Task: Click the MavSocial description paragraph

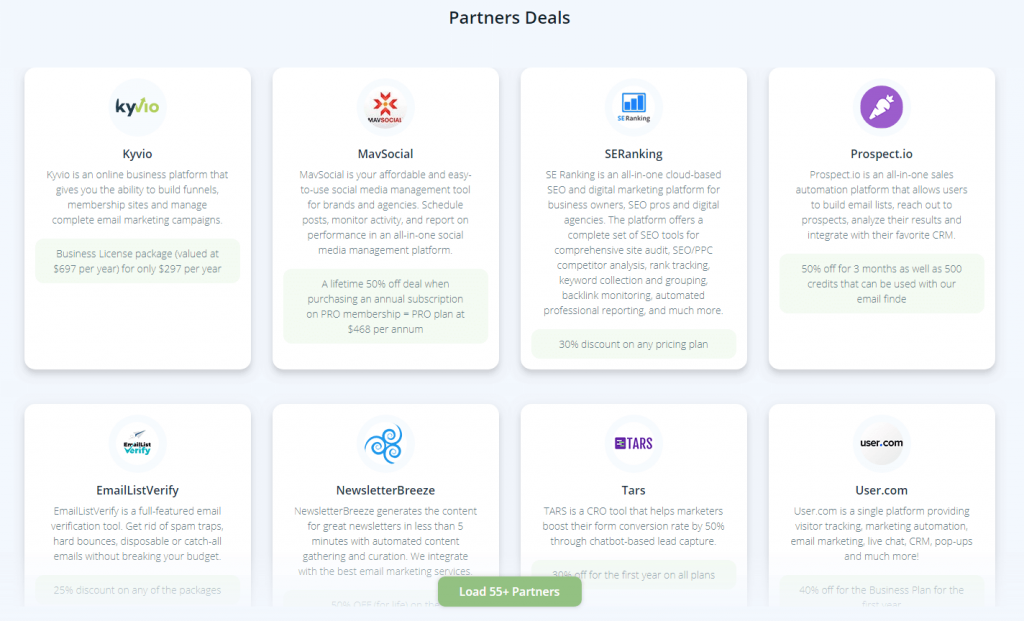Action: 385,212
